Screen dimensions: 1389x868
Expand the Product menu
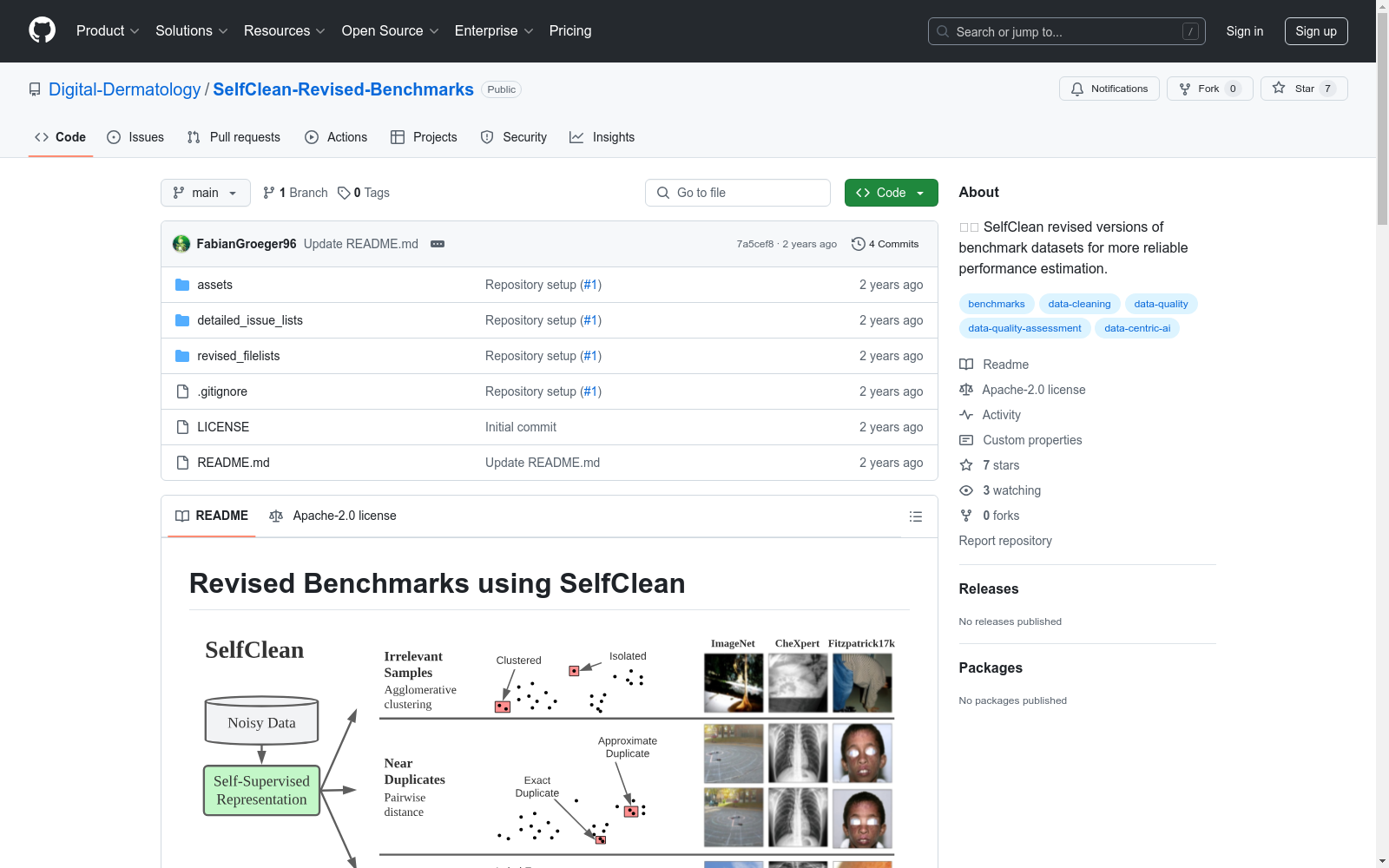coord(108,31)
